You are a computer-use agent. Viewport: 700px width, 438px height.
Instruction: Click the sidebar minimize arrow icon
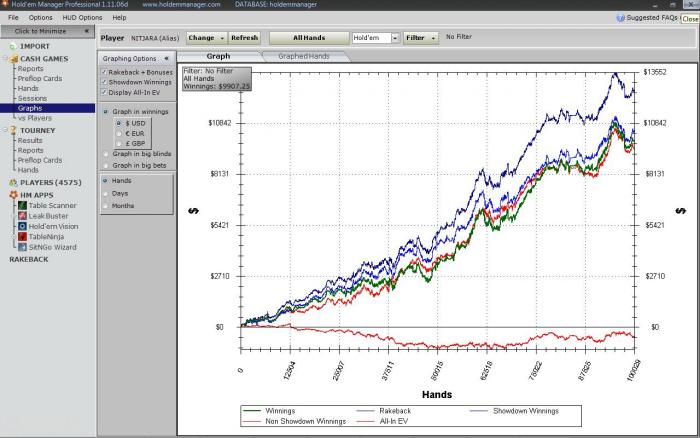(x=87, y=31)
